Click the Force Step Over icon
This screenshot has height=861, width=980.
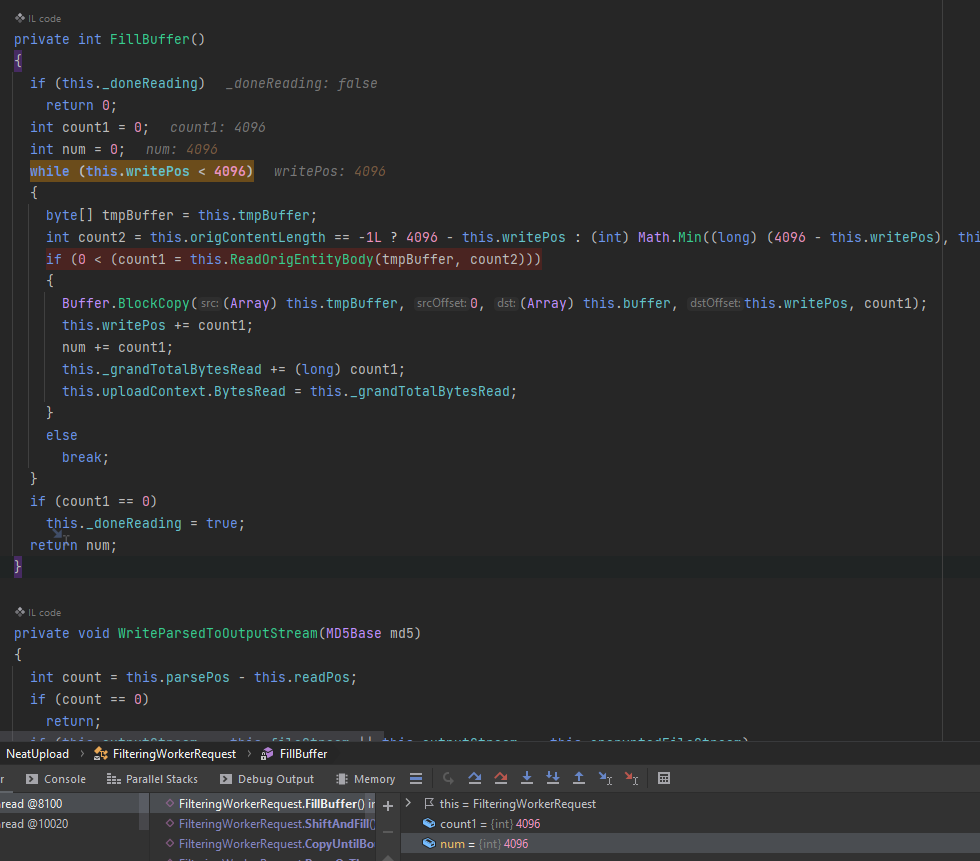[501, 778]
